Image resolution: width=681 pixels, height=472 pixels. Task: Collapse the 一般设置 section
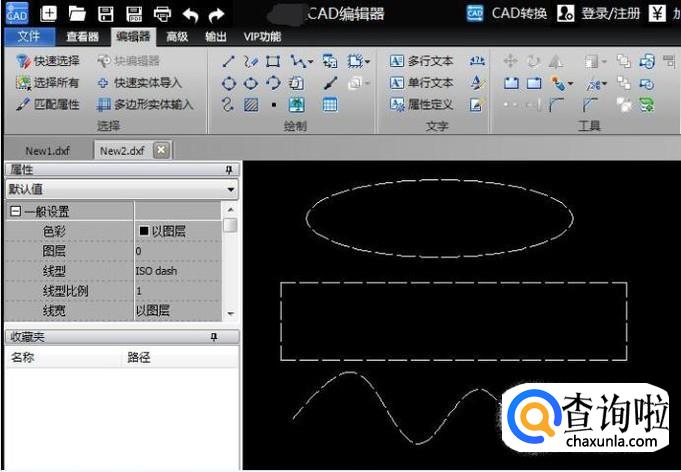[15, 212]
